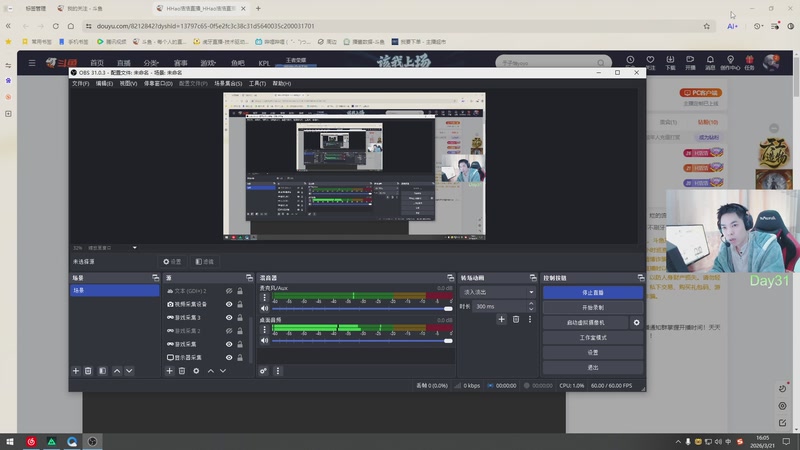Open Douyu 游戏 dropdown in navbar
This screenshot has height=450, width=800.
coord(208,63)
